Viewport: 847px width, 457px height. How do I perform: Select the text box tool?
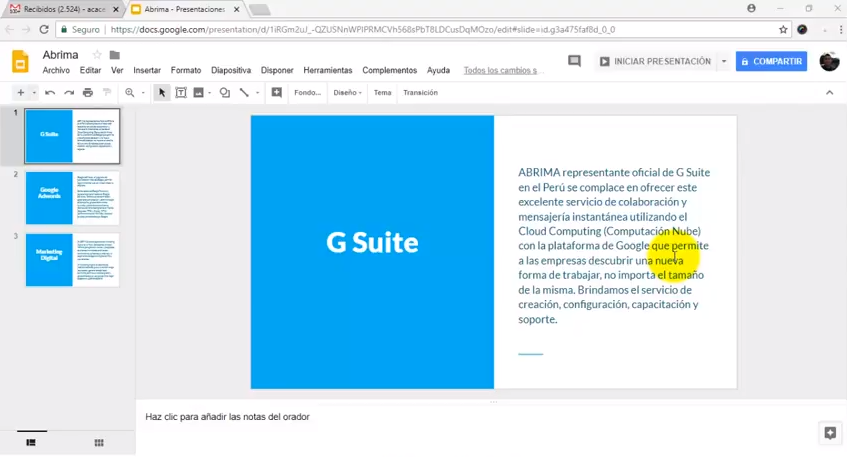[x=181, y=93]
